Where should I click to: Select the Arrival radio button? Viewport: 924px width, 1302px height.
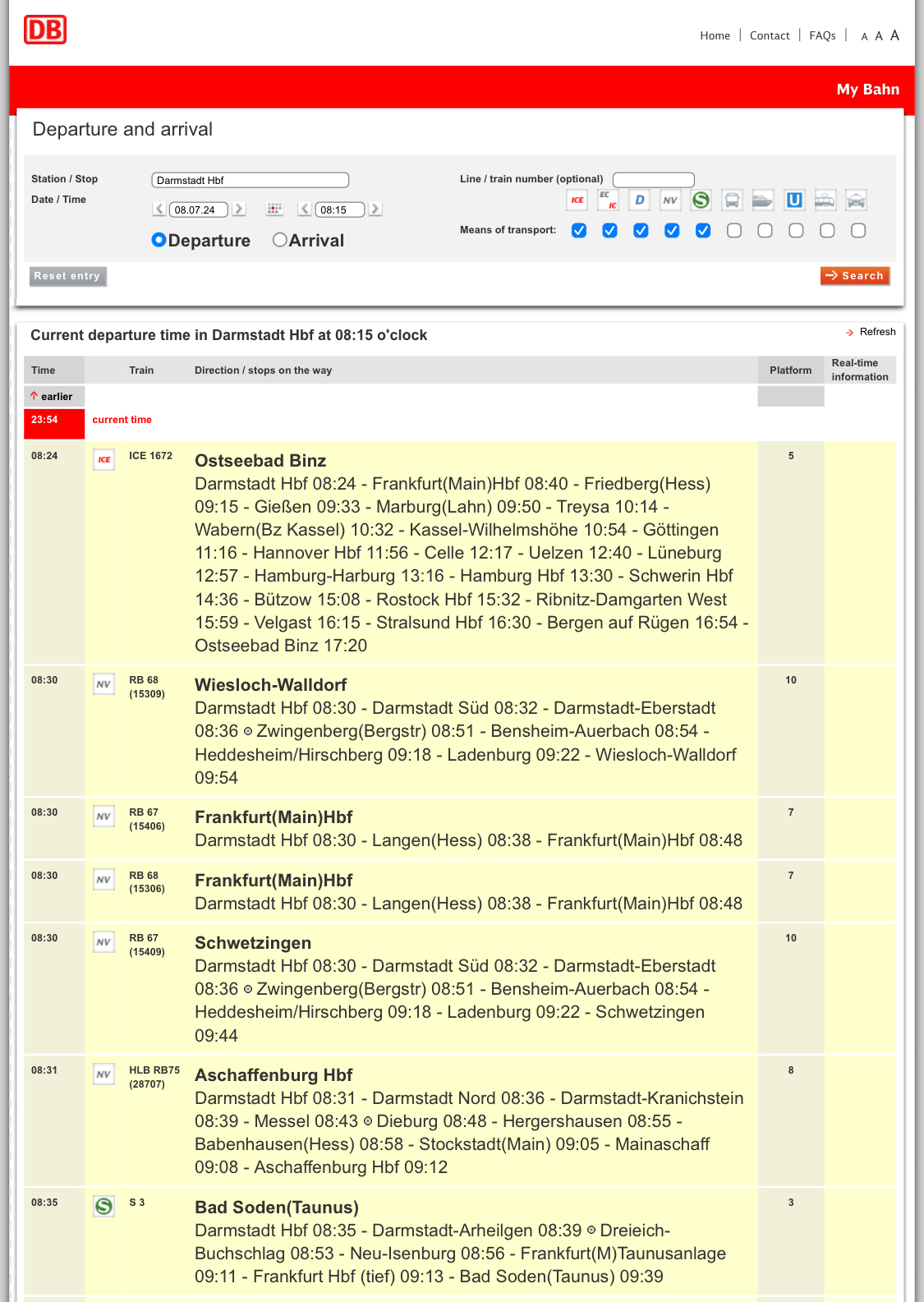point(280,240)
